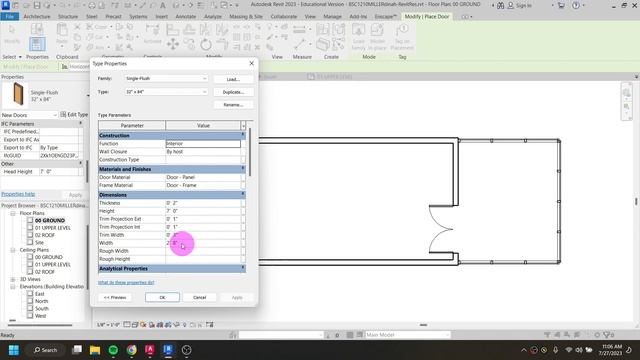This screenshot has height=360, width=640.
Task: Open the File menu tab
Action: [x=10, y=17]
